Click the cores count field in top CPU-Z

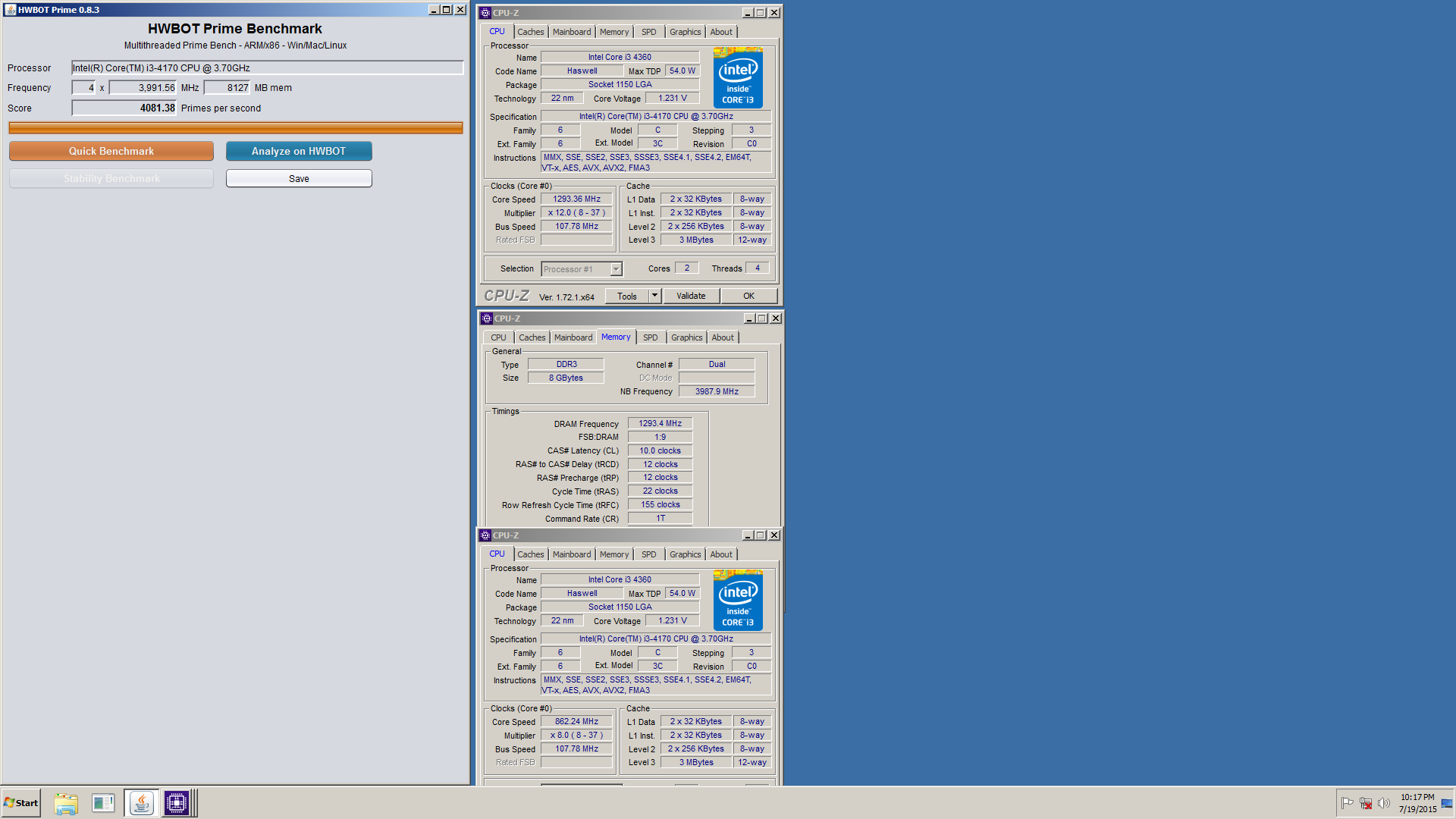point(687,268)
